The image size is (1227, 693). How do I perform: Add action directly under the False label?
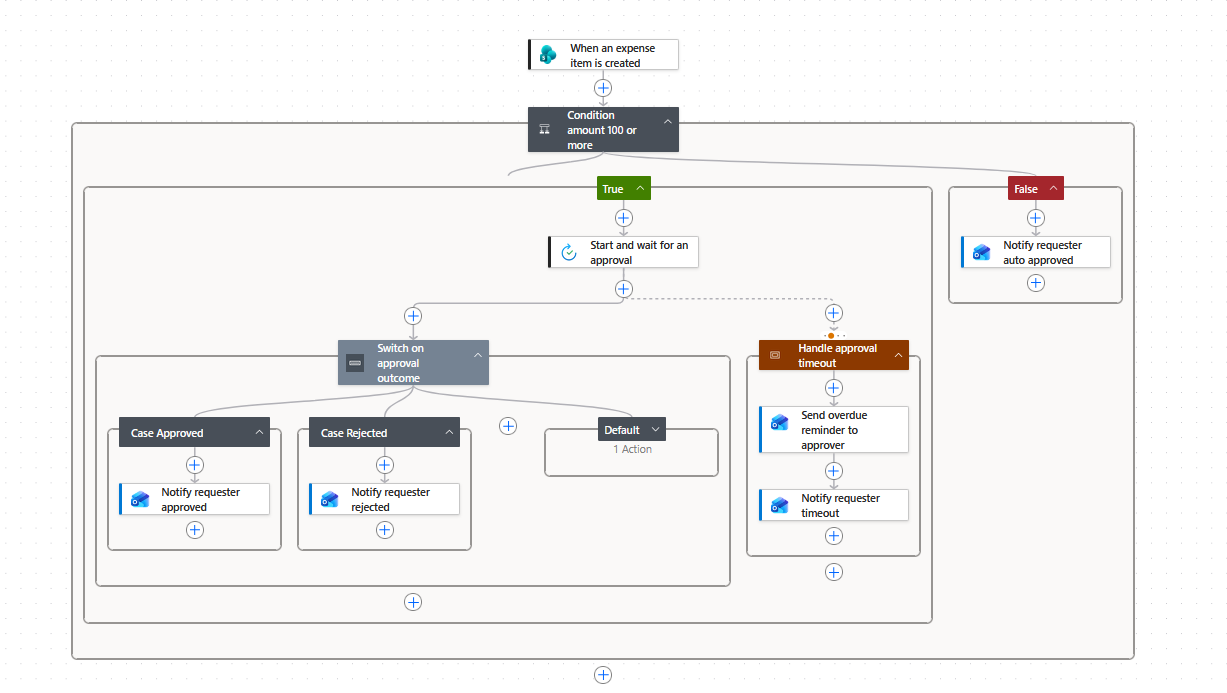(x=1036, y=217)
